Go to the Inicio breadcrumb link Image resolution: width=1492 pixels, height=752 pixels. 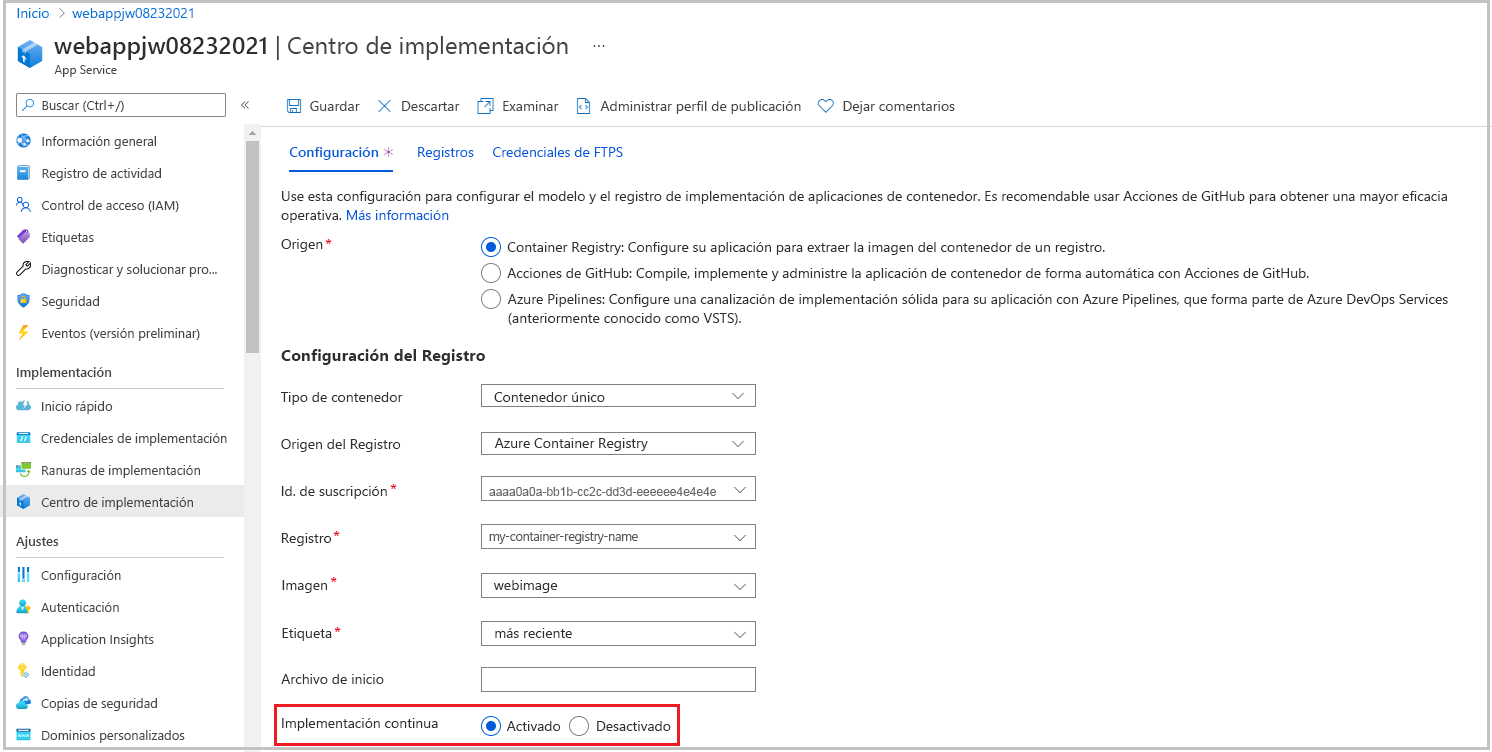33,13
